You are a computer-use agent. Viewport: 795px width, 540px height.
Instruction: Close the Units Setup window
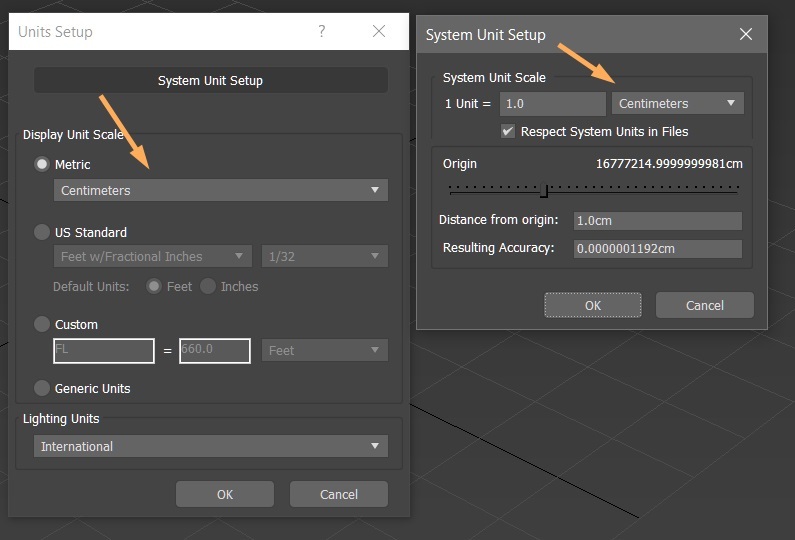pyautogui.click(x=379, y=32)
